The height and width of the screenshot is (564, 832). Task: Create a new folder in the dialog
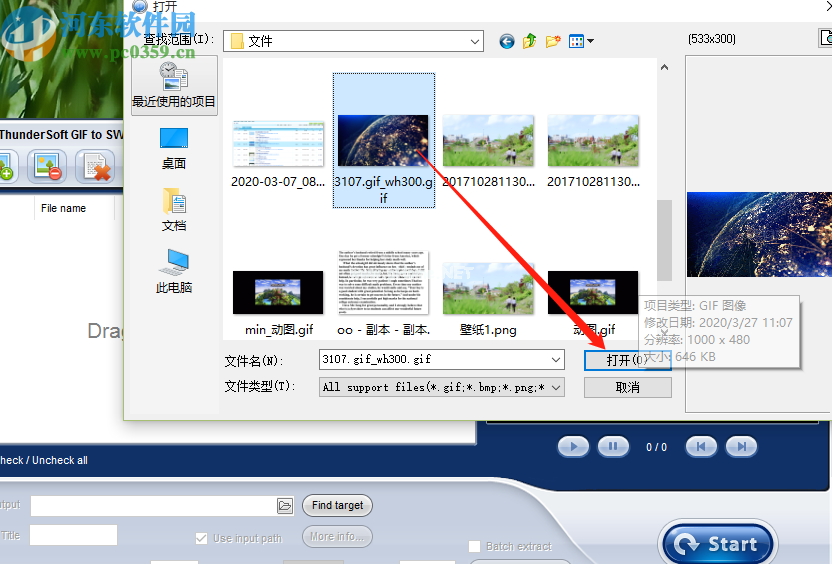(553, 41)
